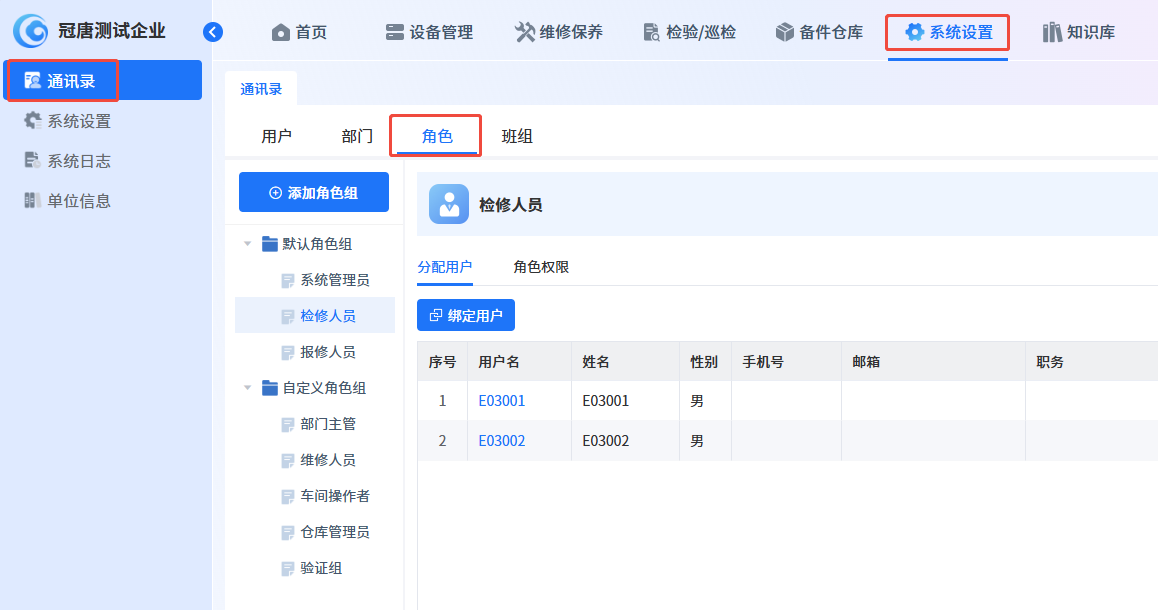1158x610 pixels.
Task: Click the 备件仓库 box icon
Action: coord(785,32)
